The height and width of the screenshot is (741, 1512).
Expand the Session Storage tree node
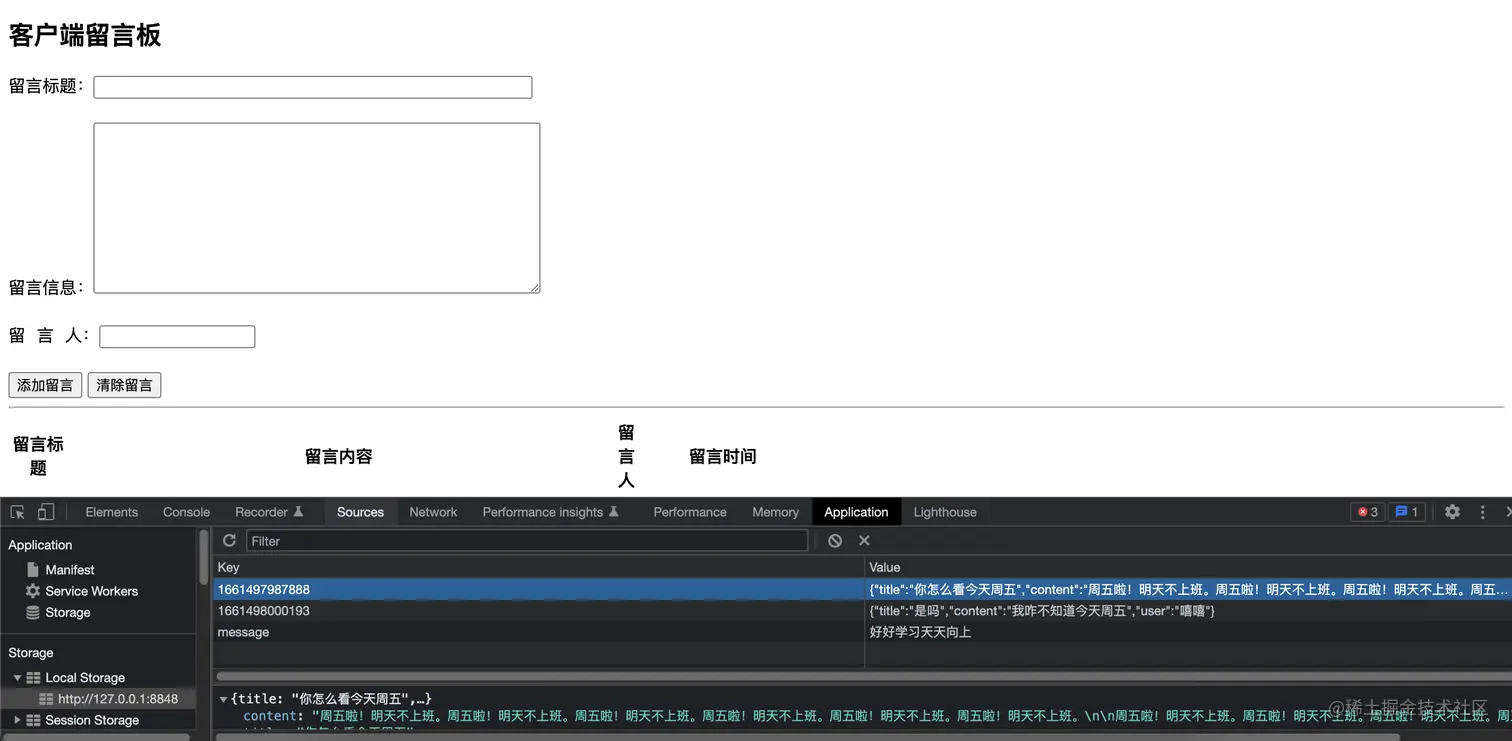(x=17, y=720)
